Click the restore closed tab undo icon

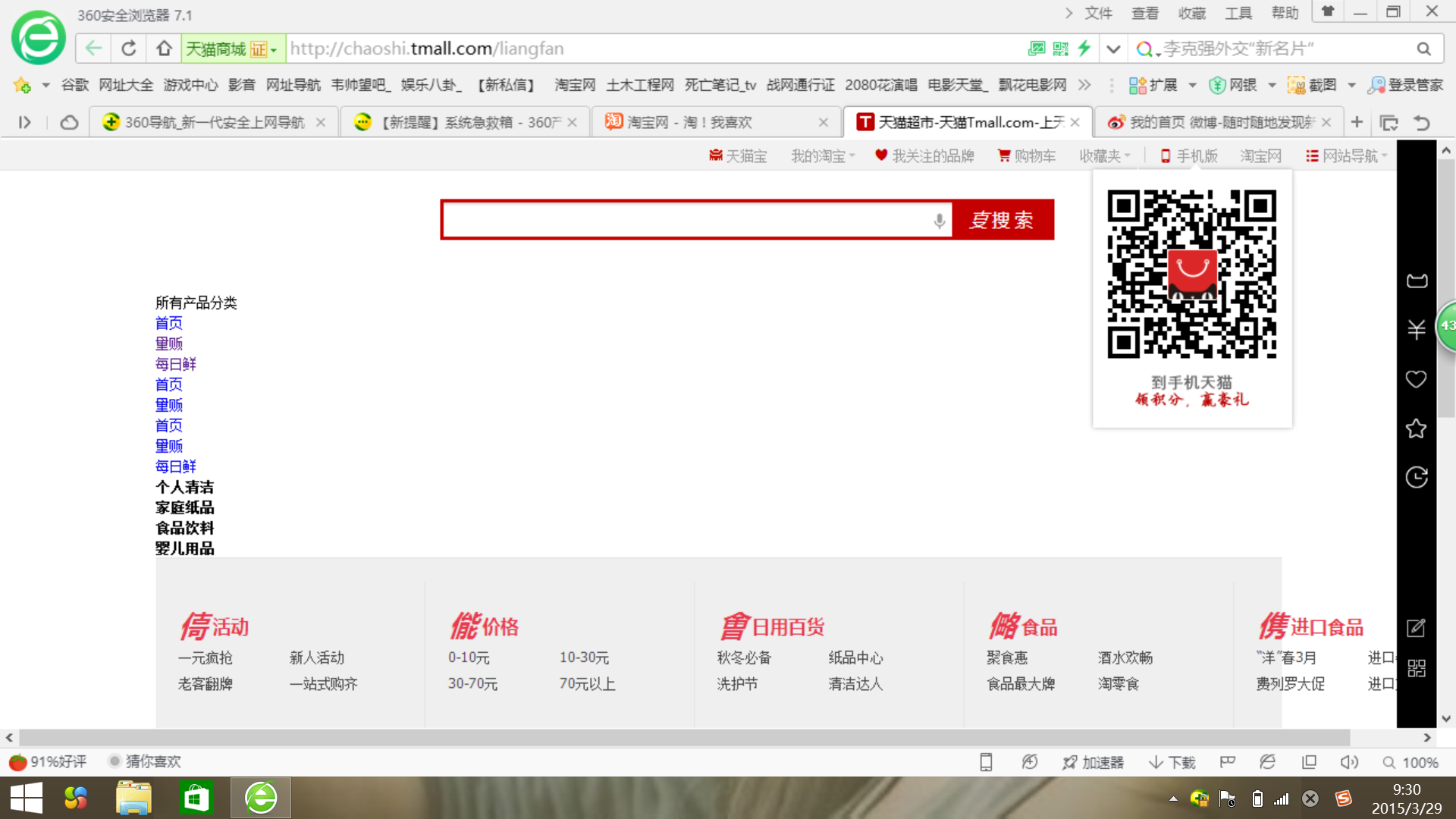coord(1422,122)
